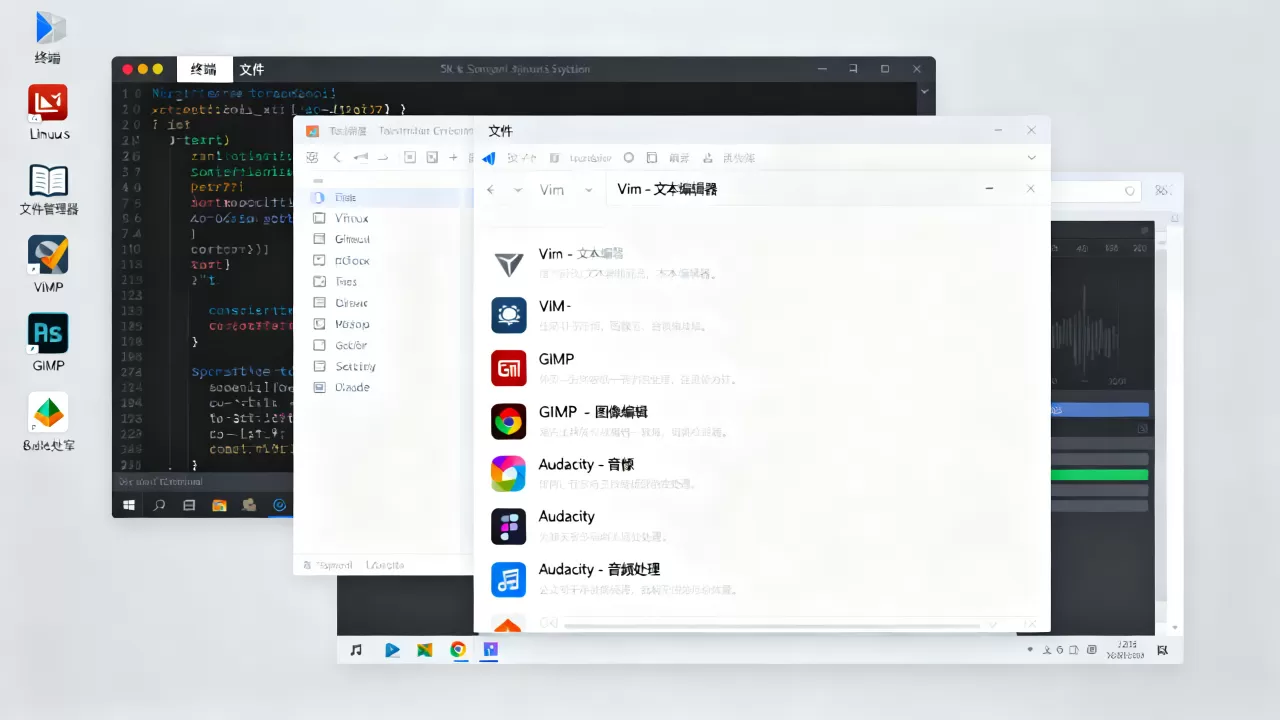This screenshot has height=720, width=1280.
Task: Switch to the 文件 tab in terminal window
Action: (252, 69)
